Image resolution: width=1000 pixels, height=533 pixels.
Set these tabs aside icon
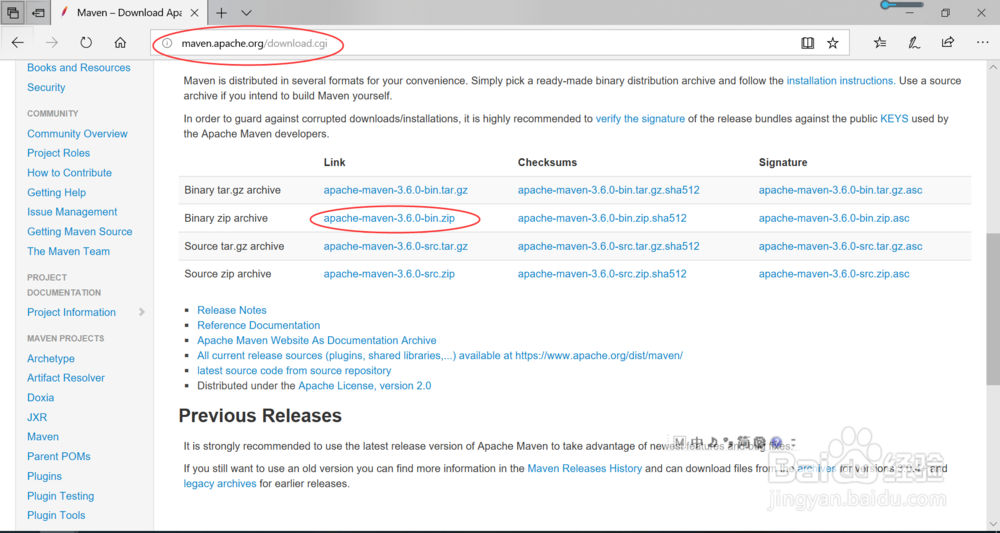(x=38, y=13)
